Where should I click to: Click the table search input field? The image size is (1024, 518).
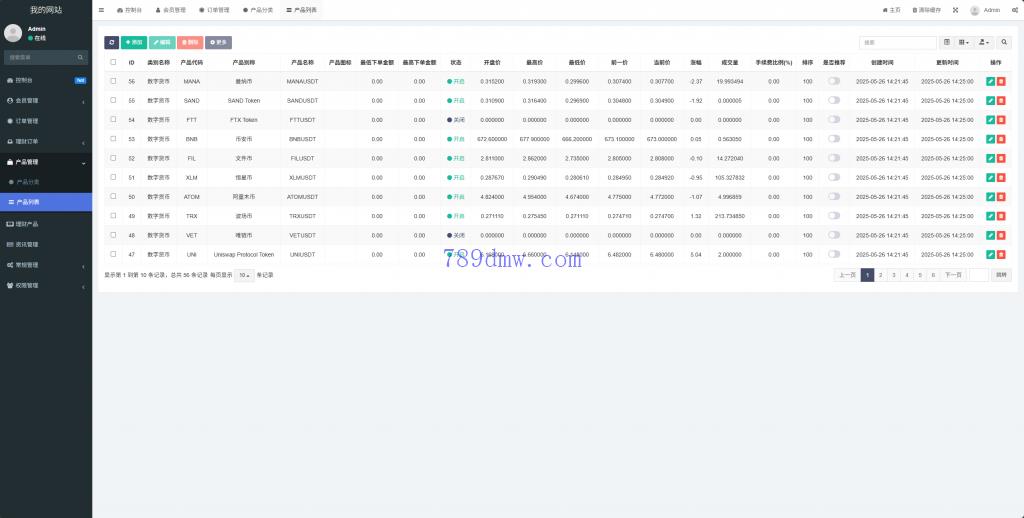click(897, 43)
